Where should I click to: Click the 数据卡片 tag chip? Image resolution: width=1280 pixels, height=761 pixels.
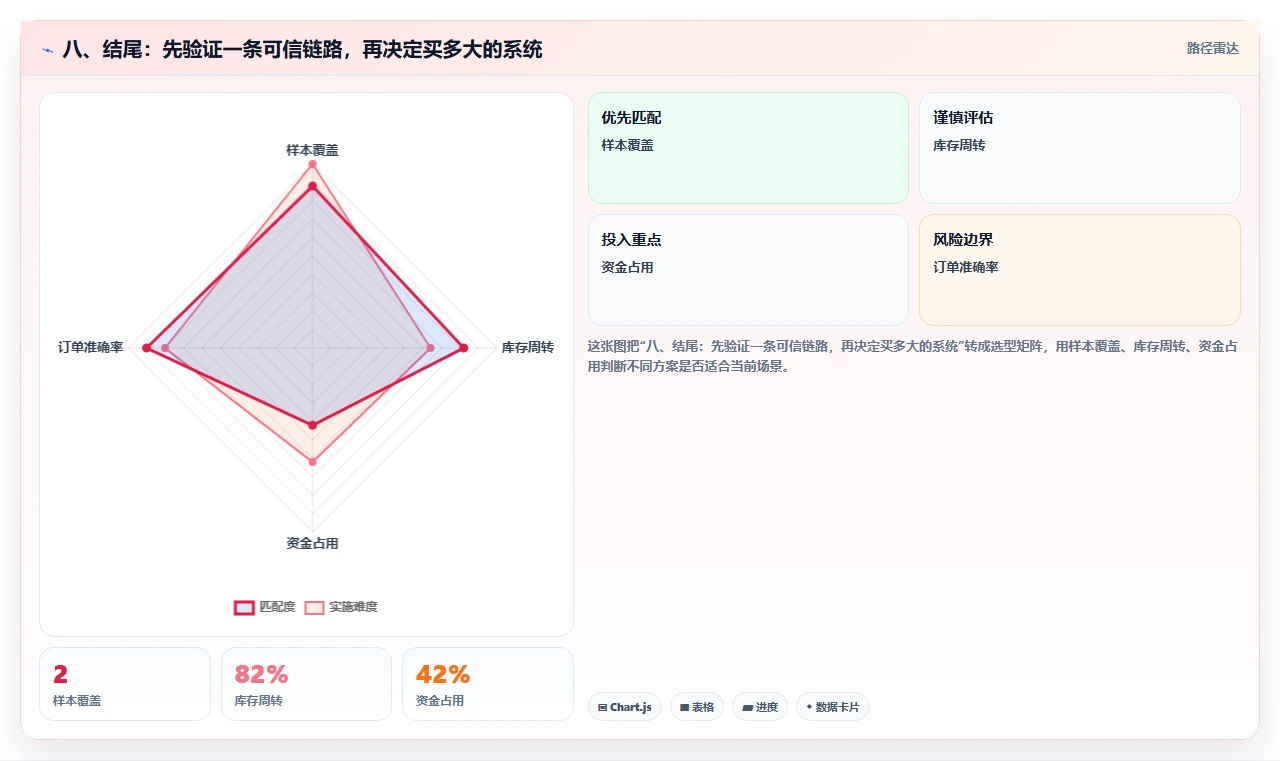(833, 707)
